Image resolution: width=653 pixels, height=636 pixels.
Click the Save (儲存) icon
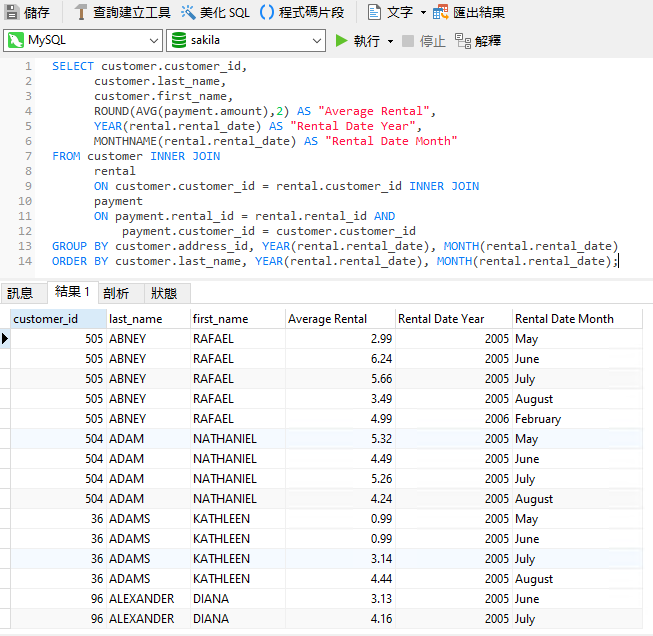(11, 13)
